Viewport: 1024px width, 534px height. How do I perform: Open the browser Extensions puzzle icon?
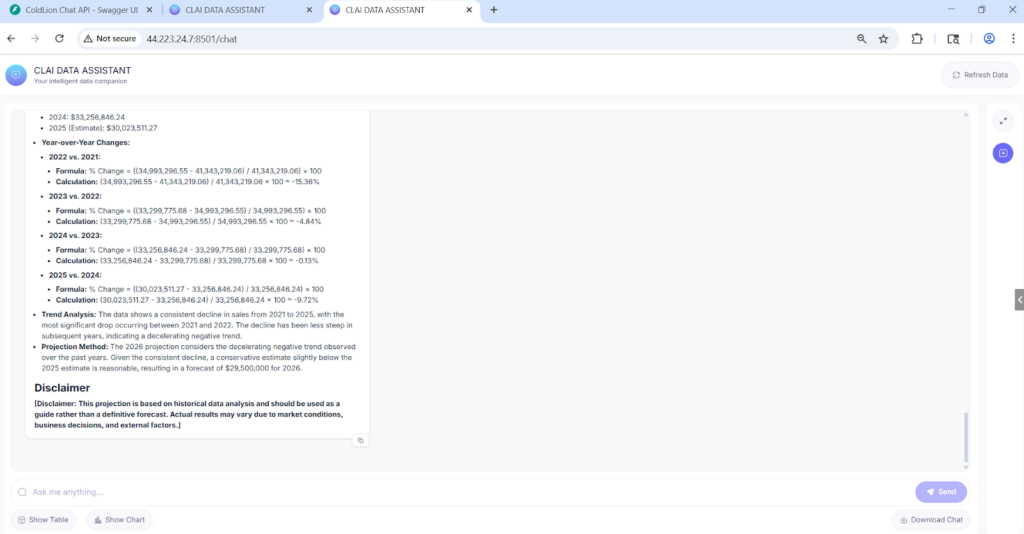917,39
